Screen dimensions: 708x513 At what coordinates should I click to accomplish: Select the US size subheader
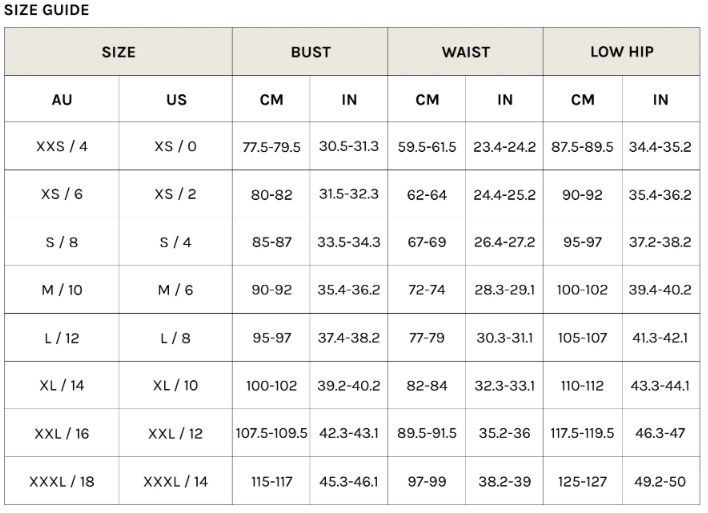pos(176,100)
